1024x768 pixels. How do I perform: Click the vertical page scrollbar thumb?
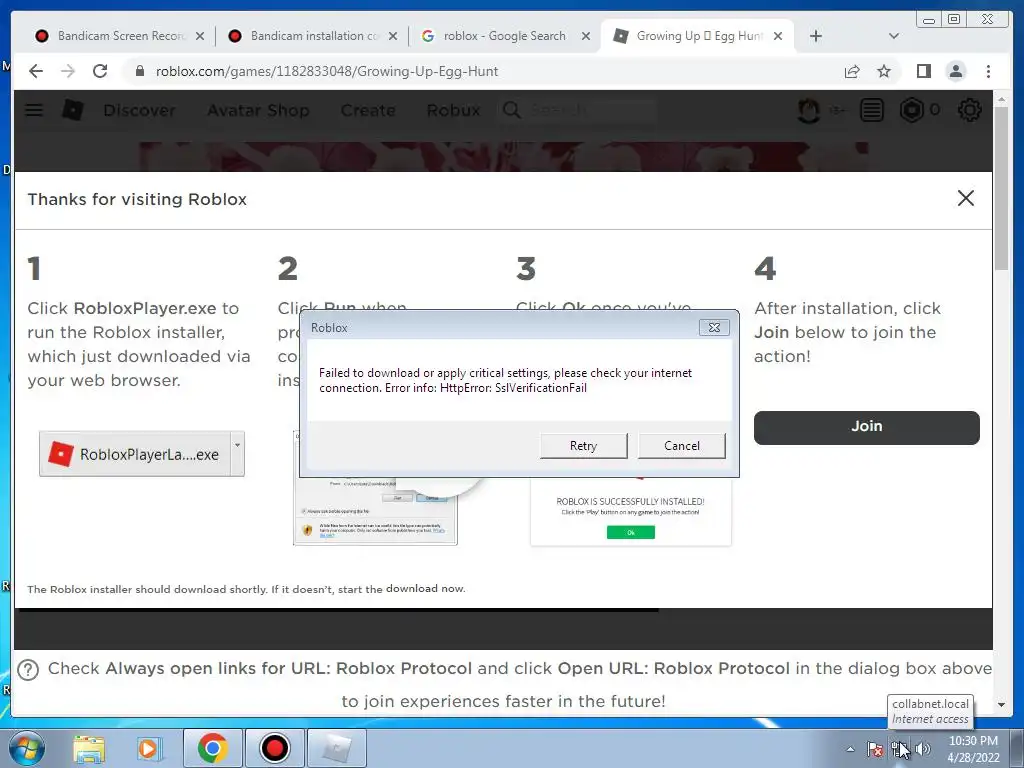pos(1001,188)
